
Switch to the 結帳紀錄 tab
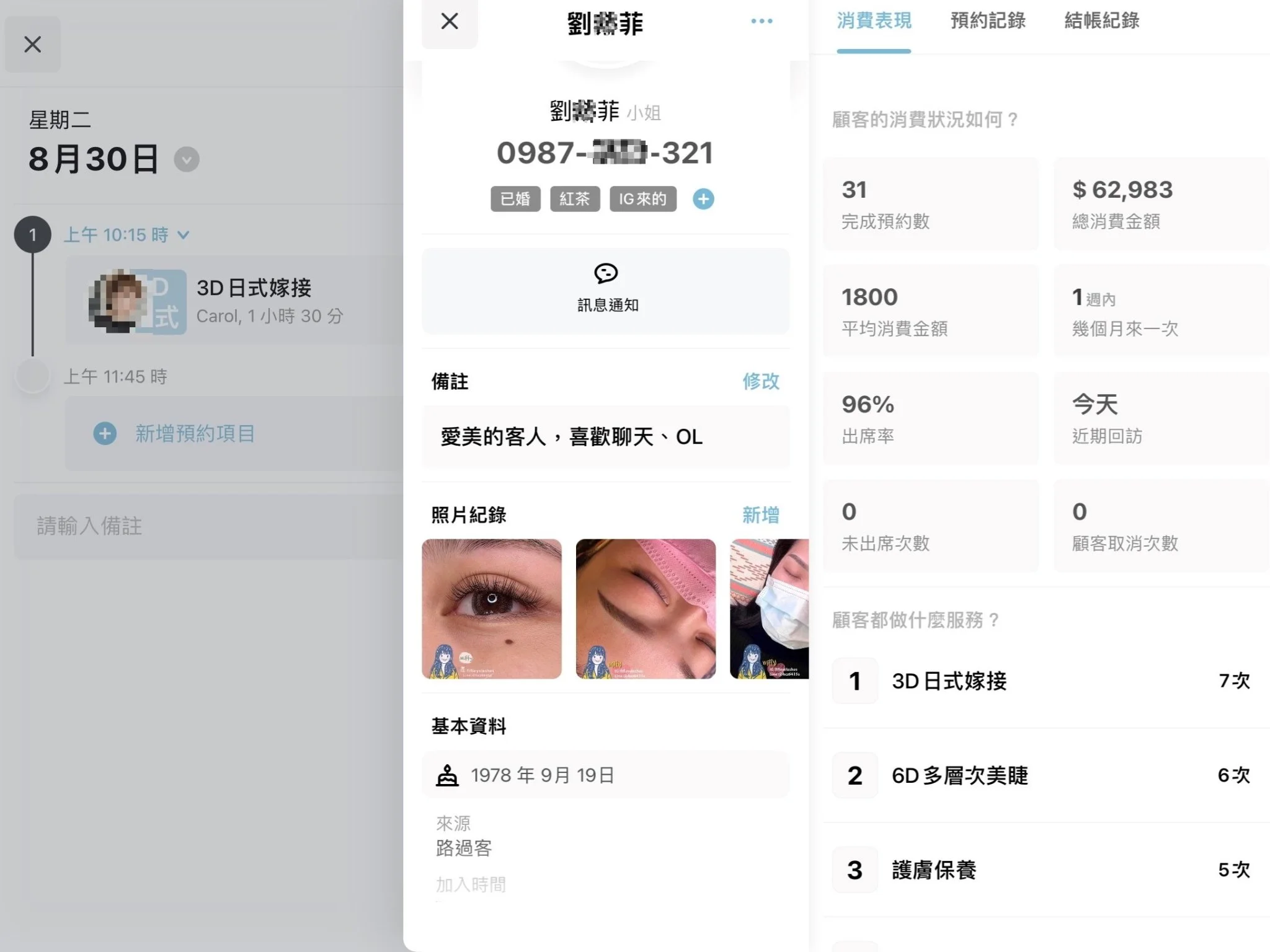tap(1102, 21)
